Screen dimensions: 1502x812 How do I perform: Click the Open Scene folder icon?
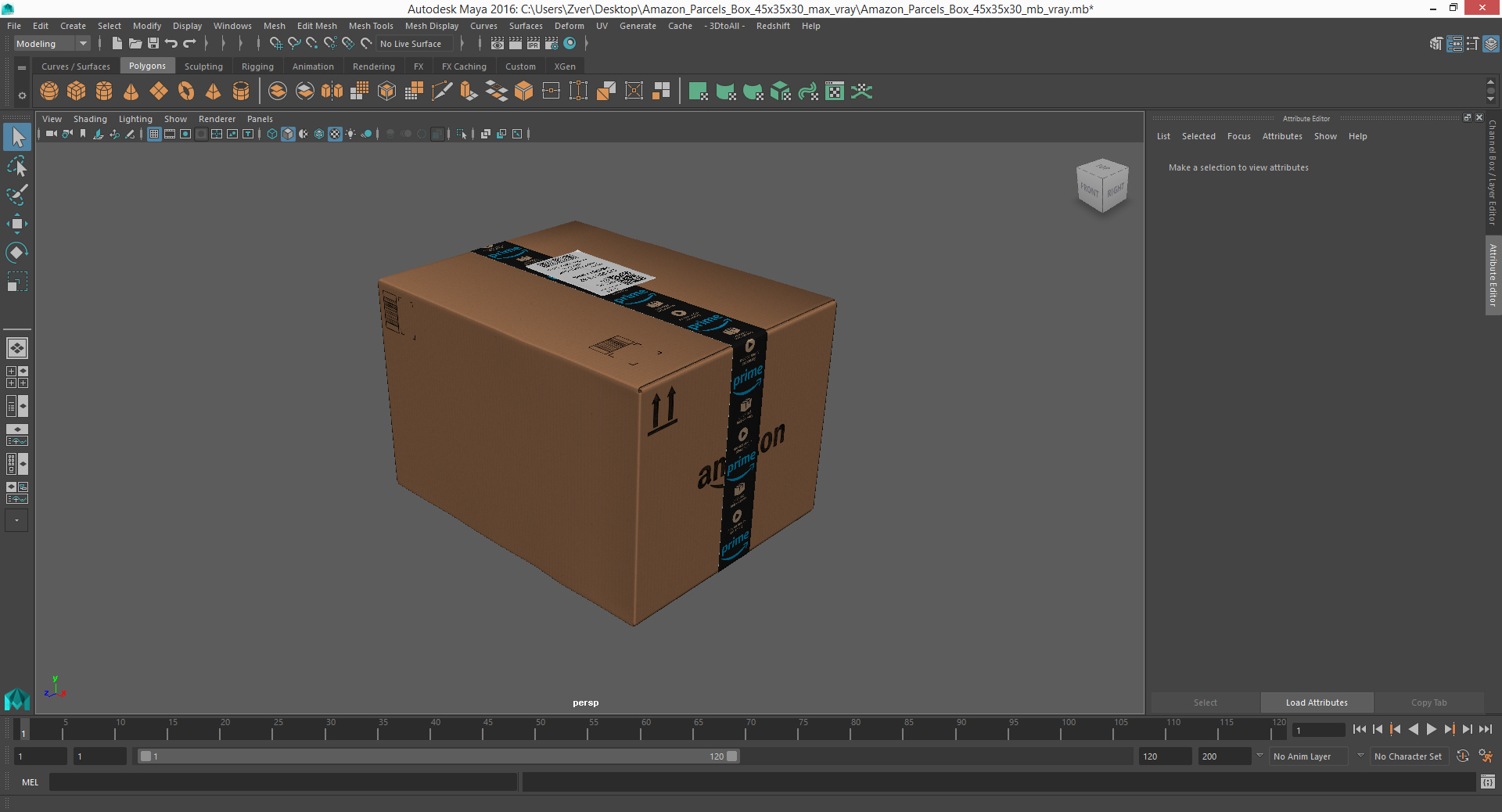point(135,44)
